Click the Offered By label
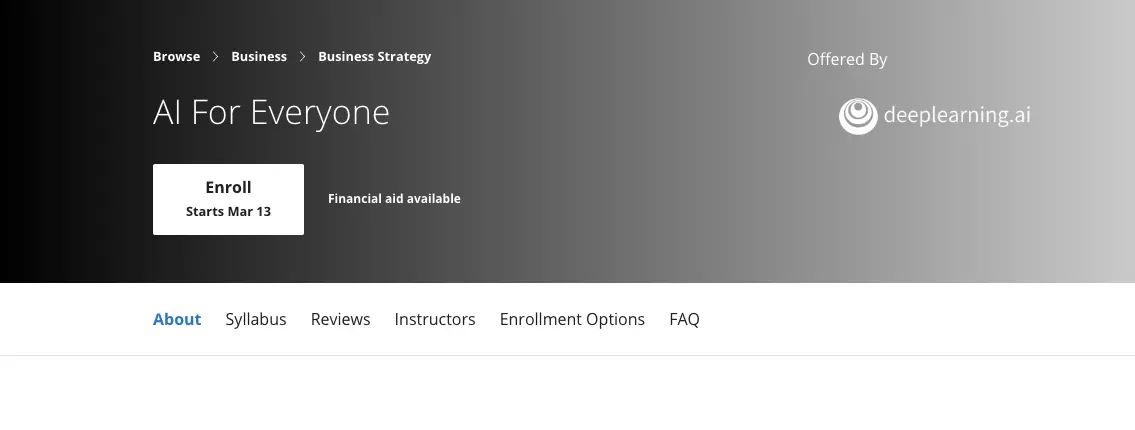This screenshot has height=430, width=1135. [847, 59]
